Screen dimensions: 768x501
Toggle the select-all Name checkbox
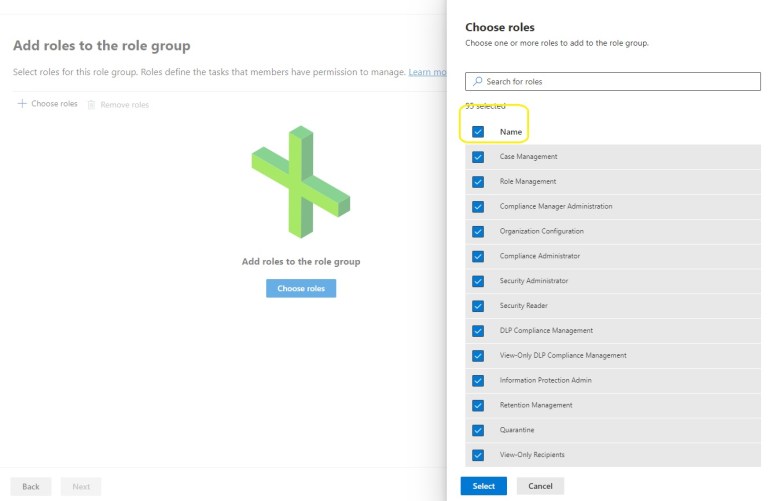[x=478, y=132]
